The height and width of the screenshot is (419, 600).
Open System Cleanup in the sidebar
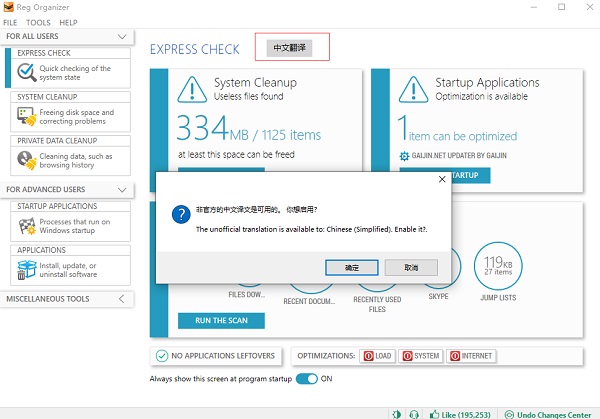click(68, 117)
